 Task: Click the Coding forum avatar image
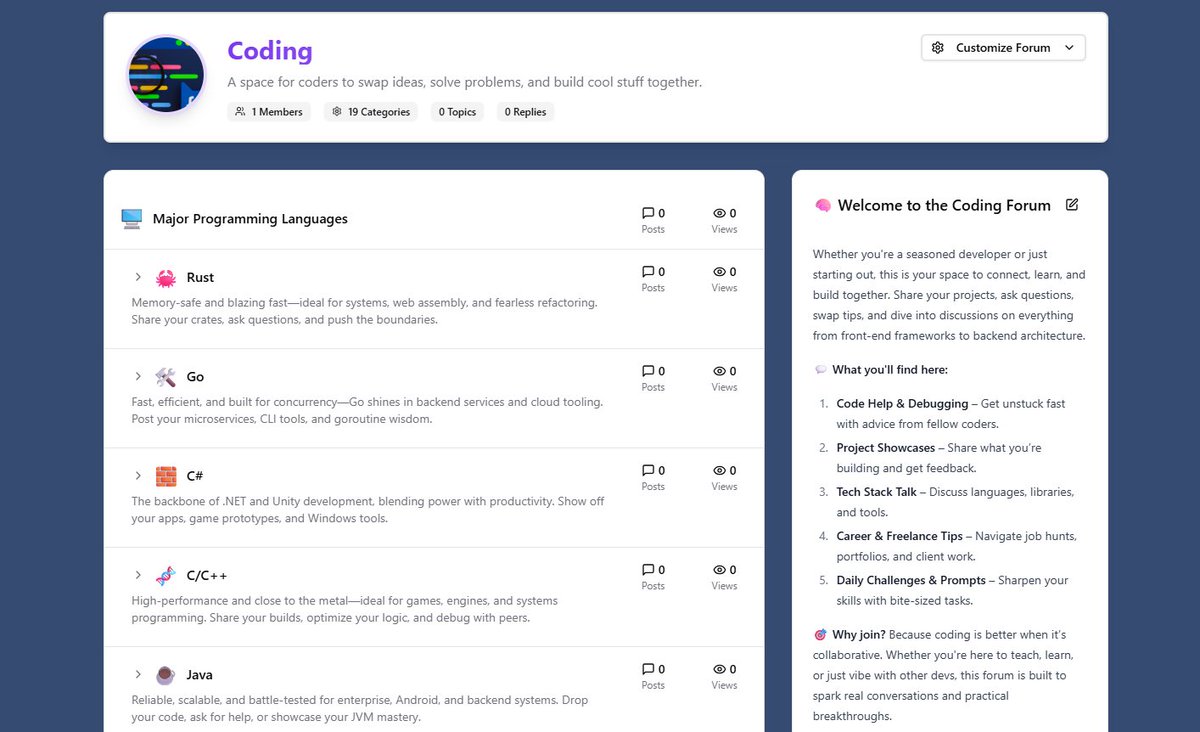click(165, 74)
